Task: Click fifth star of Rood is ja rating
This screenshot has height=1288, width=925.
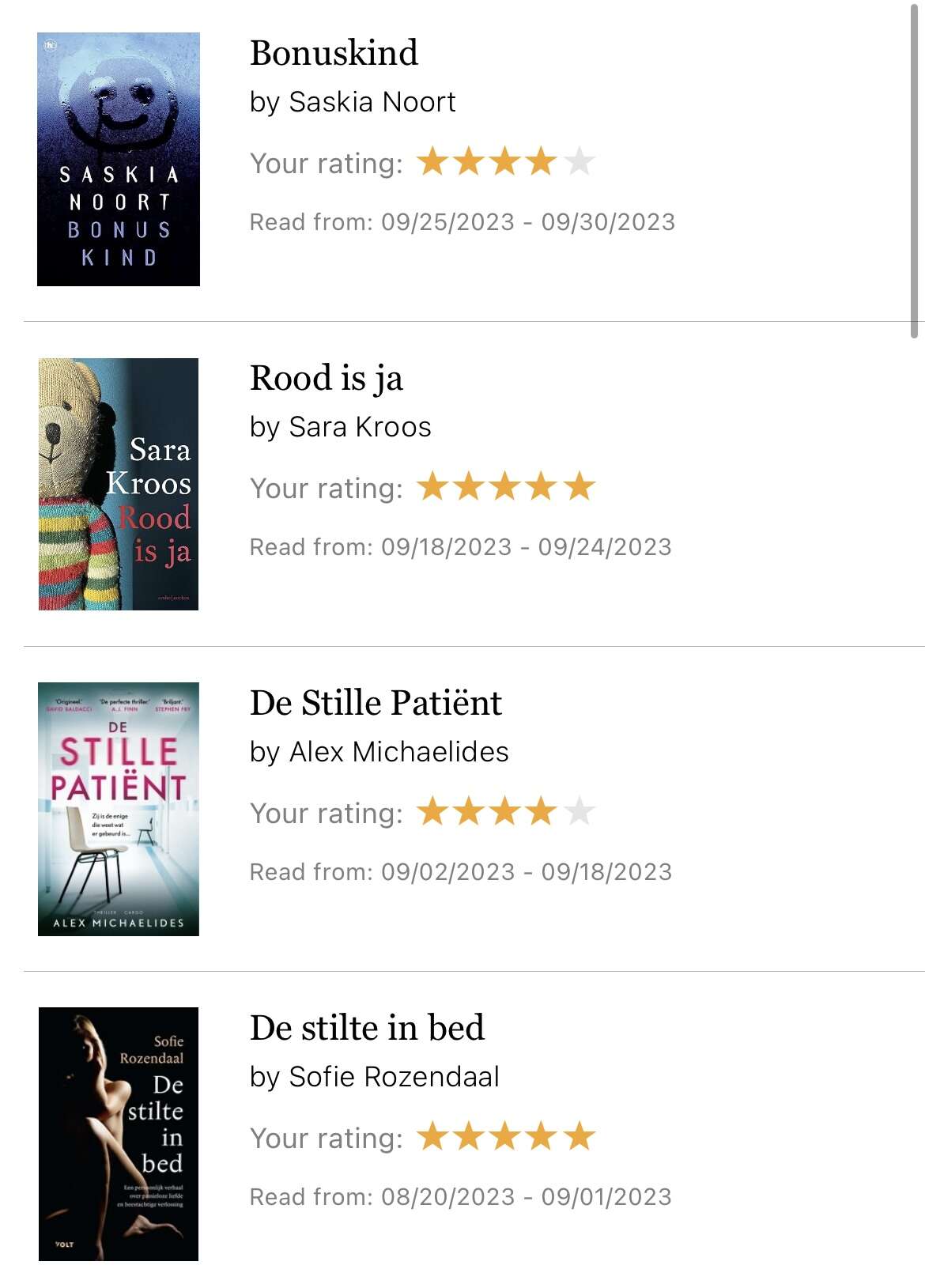Action: tap(579, 486)
